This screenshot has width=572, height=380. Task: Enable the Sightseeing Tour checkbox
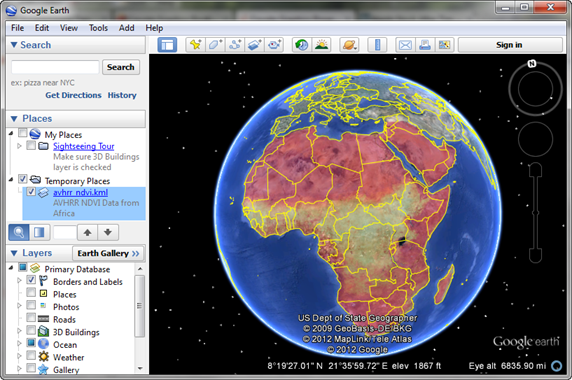pos(31,145)
